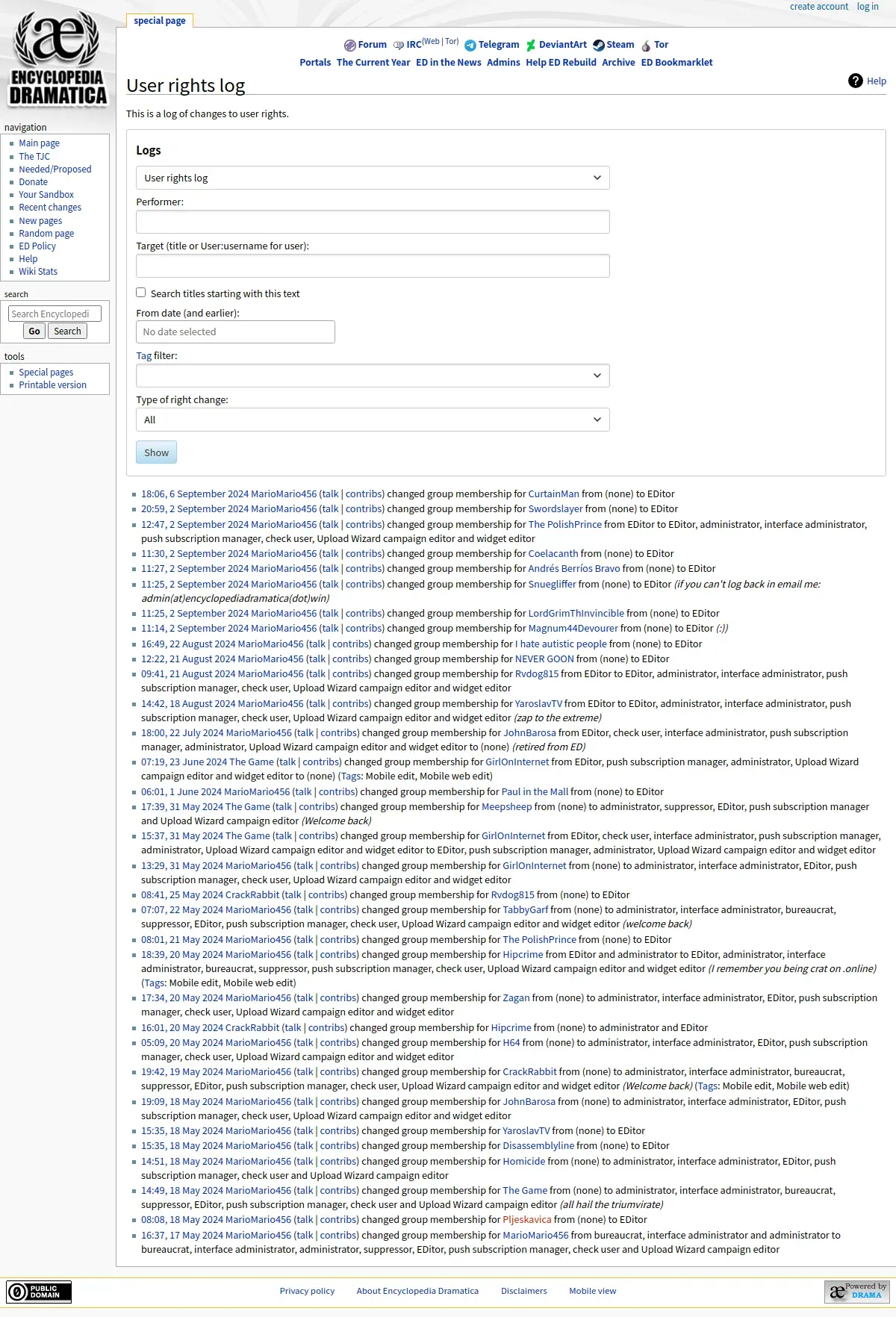Screen dimensions: 896x1317
Task: Open the Archive header link
Action: pyautogui.click(x=618, y=63)
